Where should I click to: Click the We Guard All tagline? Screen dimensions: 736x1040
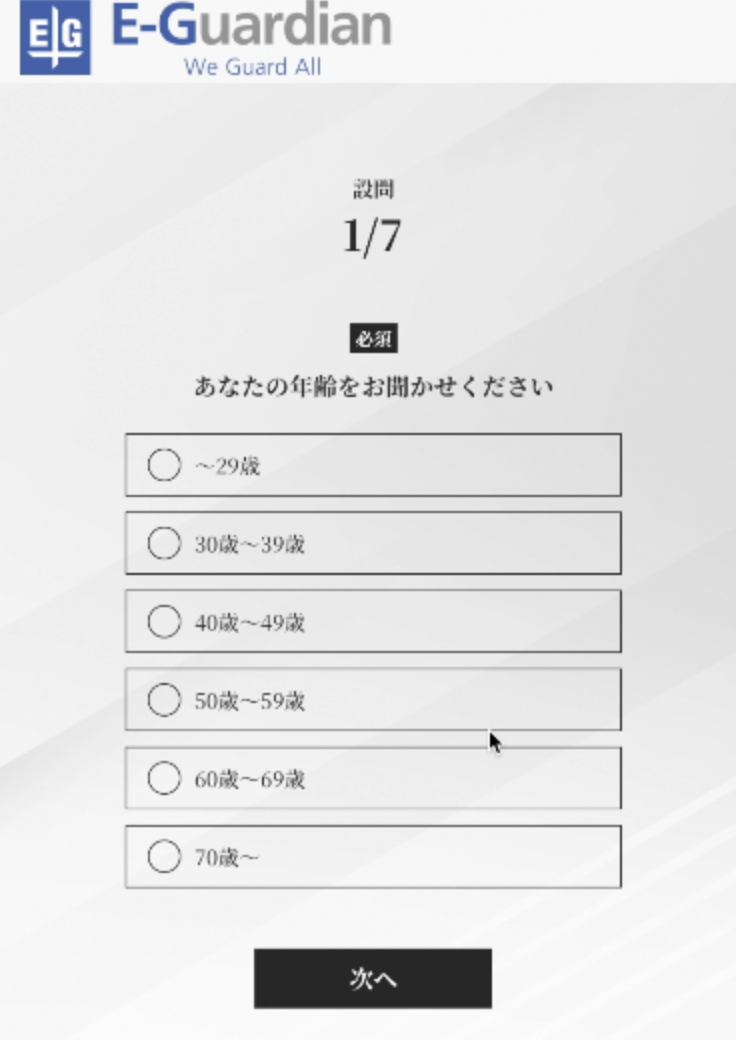click(x=252, y=67)
